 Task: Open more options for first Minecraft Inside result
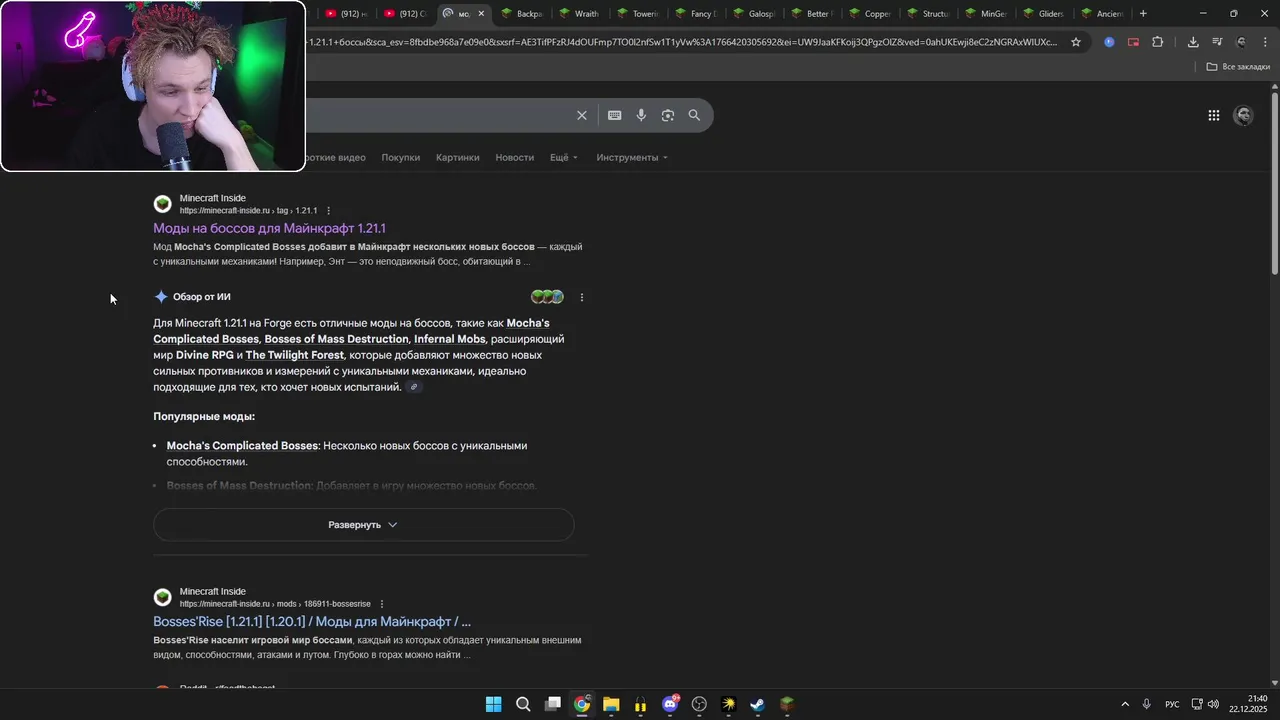[x=328, y=211]
